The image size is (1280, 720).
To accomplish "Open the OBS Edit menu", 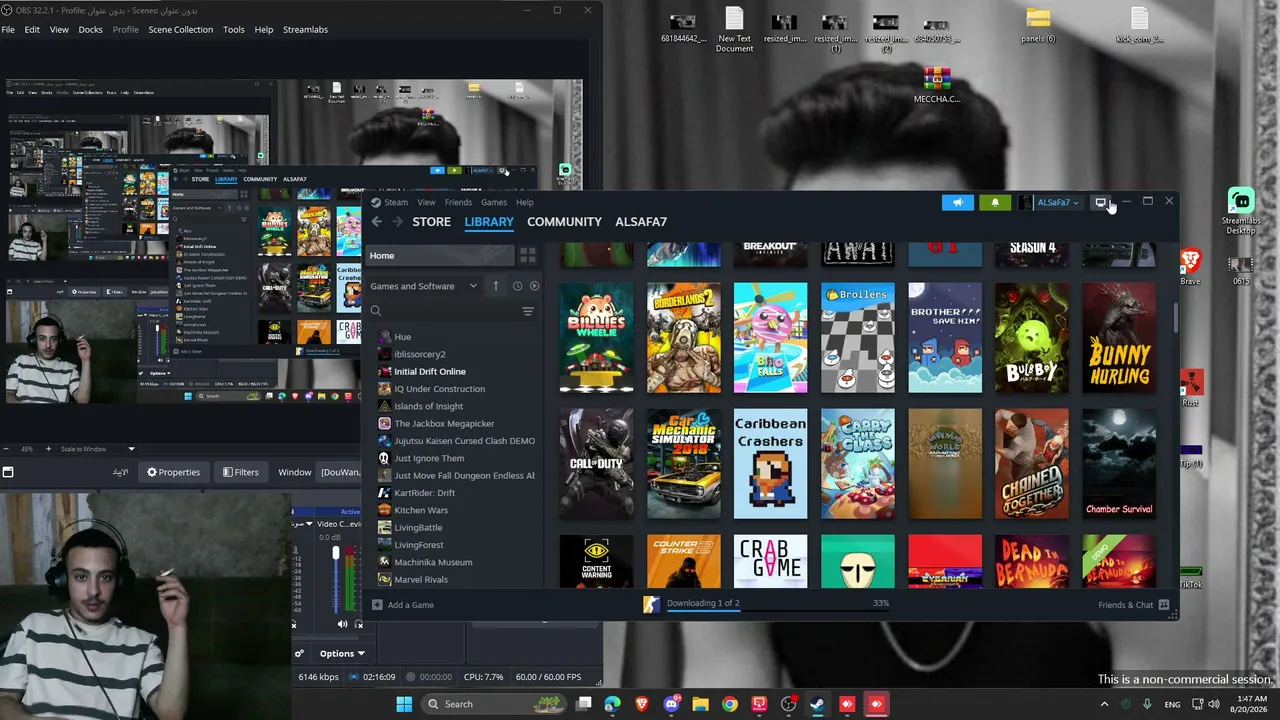I will (x=32, y=30).
